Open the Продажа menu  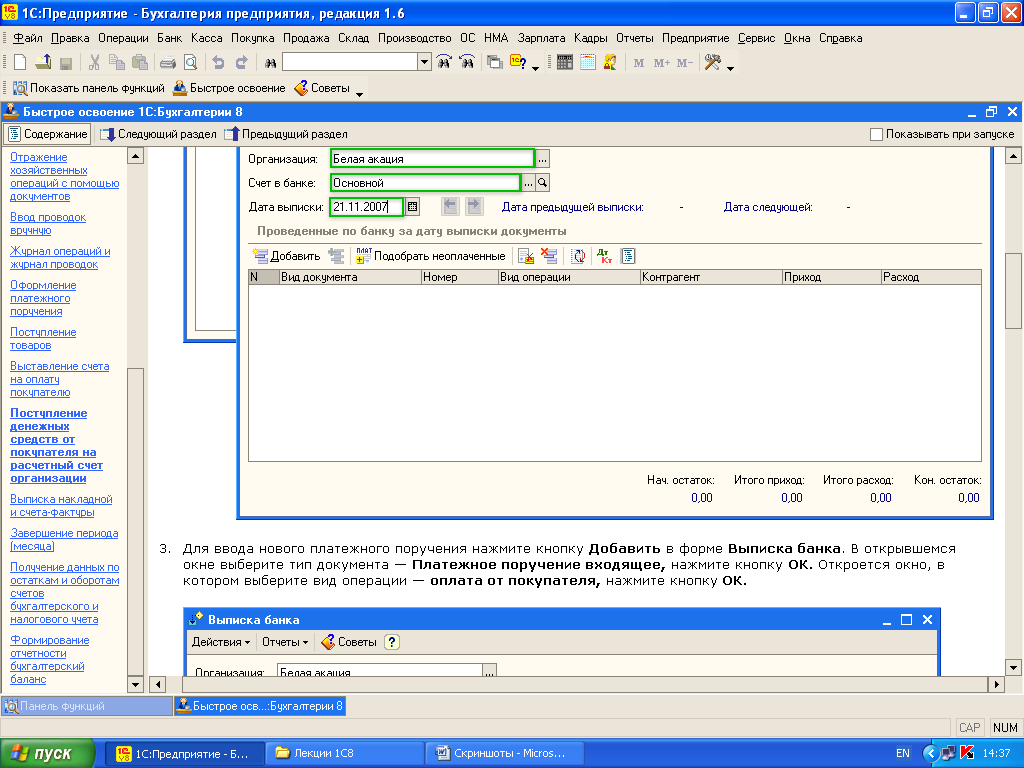[306, 38]
